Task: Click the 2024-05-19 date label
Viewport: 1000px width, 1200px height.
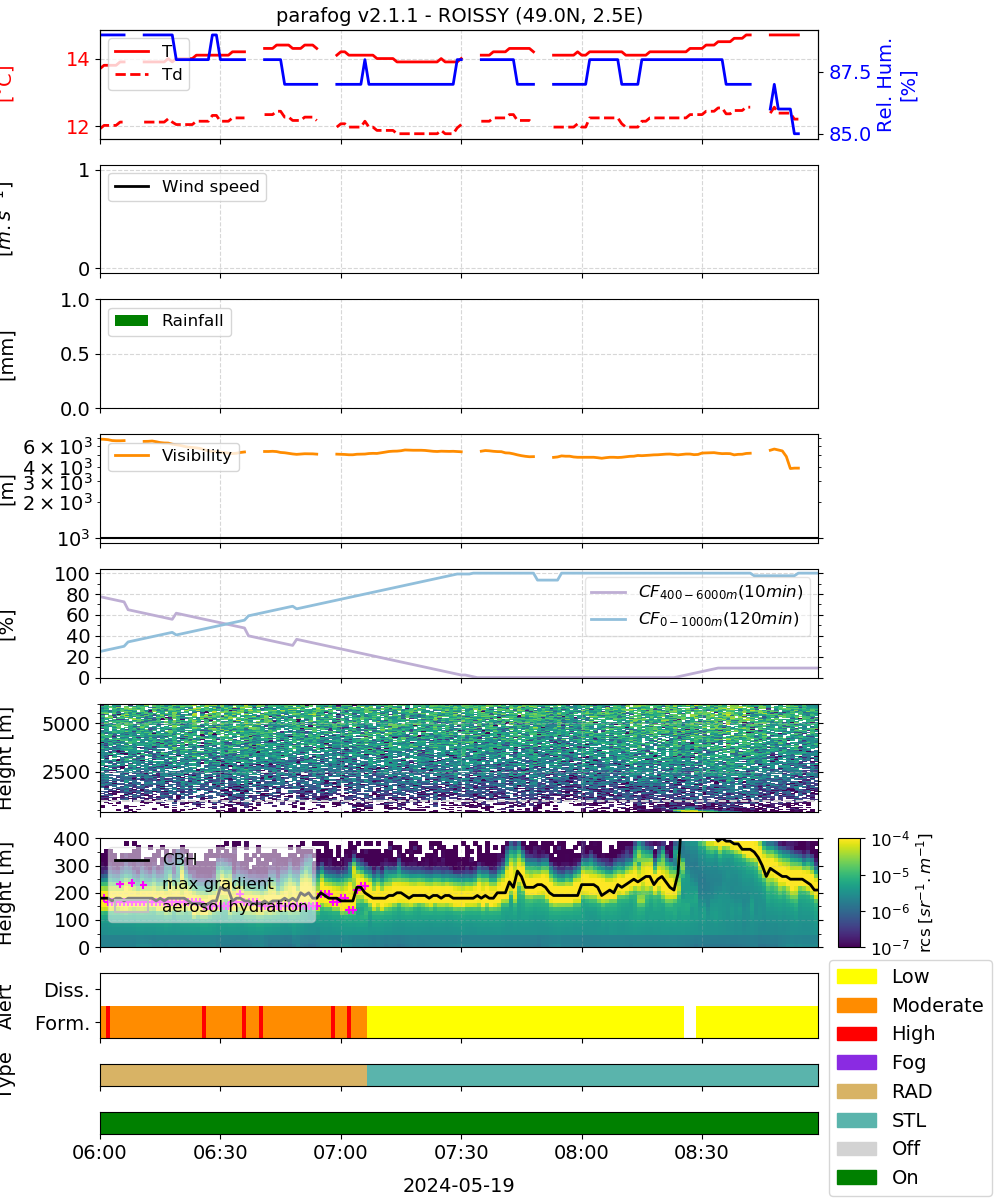Action: pos(459,1185)
